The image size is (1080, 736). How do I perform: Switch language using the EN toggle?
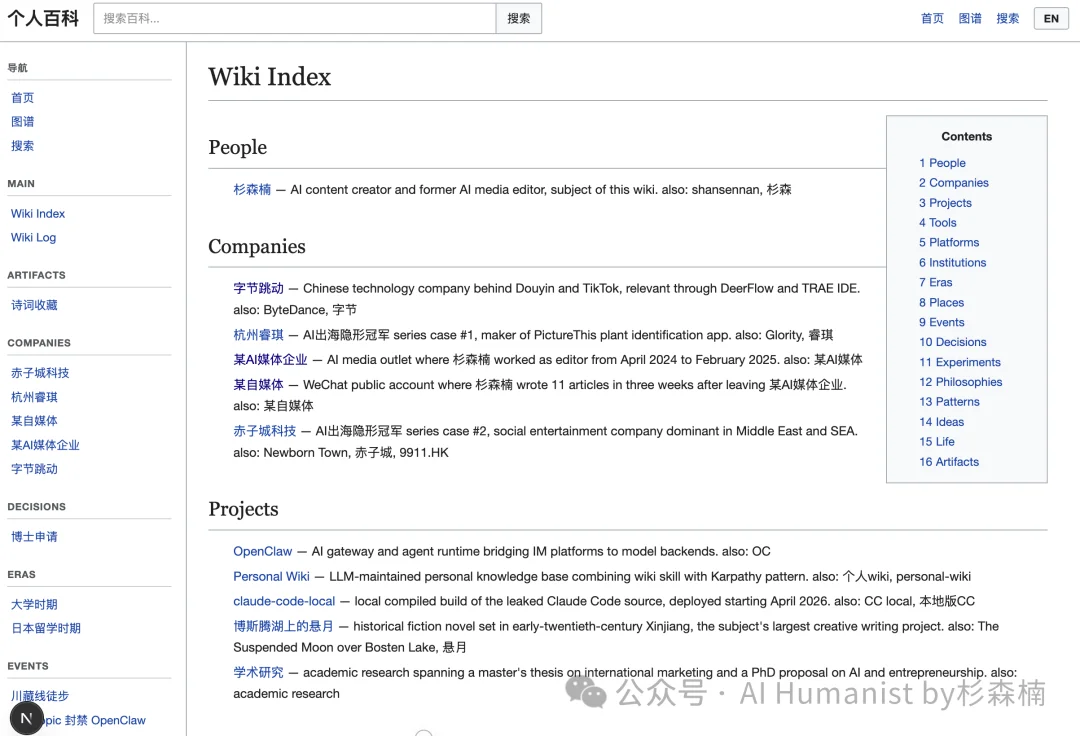click(x=1051, y=18)
